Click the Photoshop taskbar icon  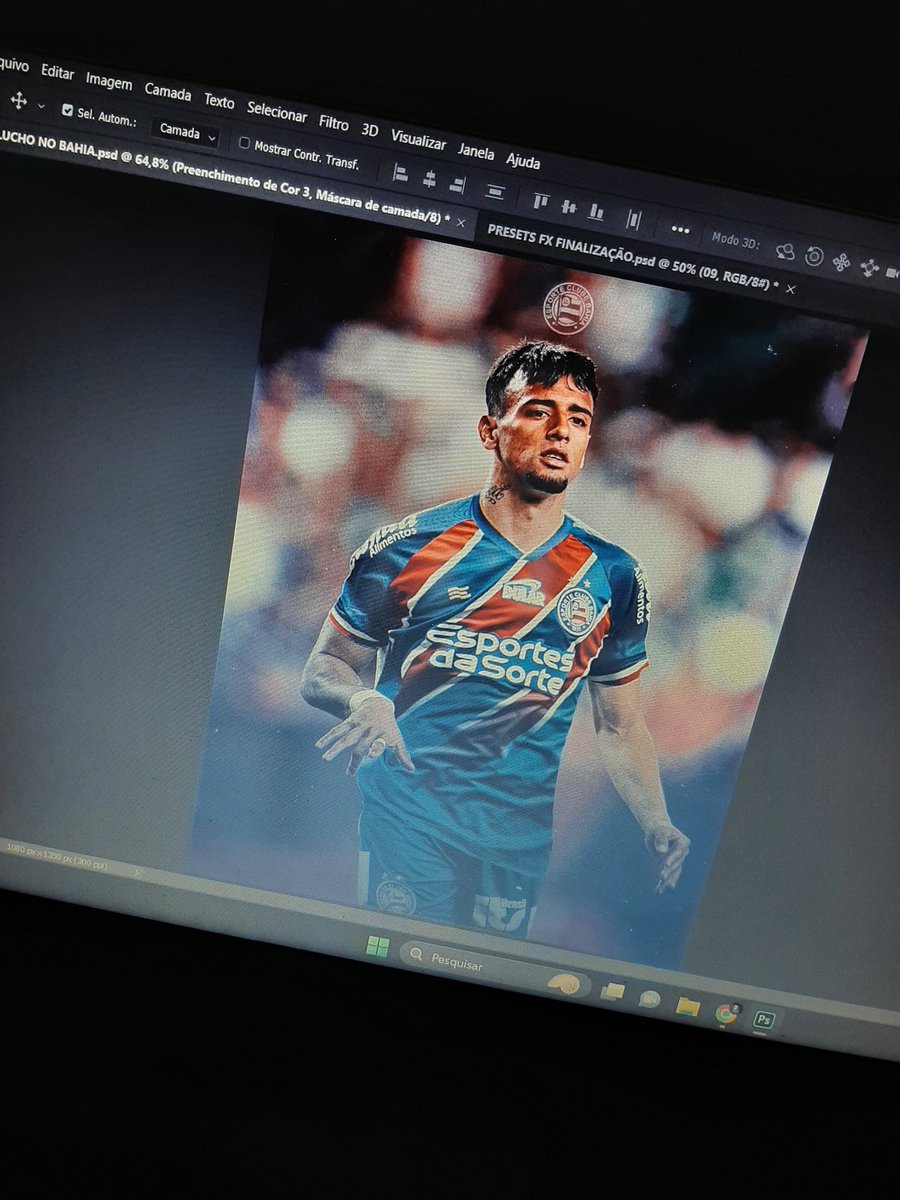(x=765, y=1020)
